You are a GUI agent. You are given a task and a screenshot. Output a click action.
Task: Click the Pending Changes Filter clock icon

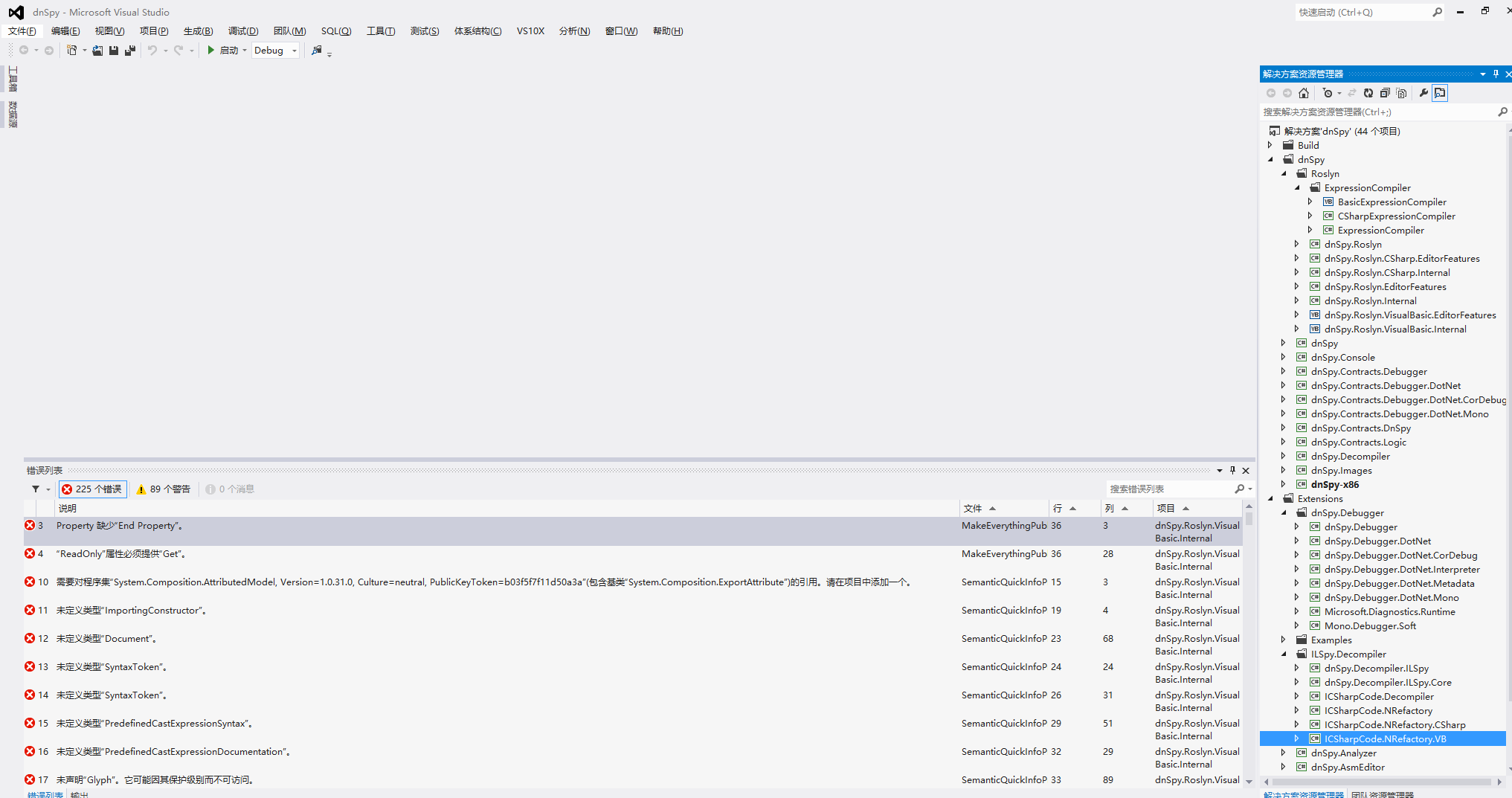click(x=1328, y=93)
